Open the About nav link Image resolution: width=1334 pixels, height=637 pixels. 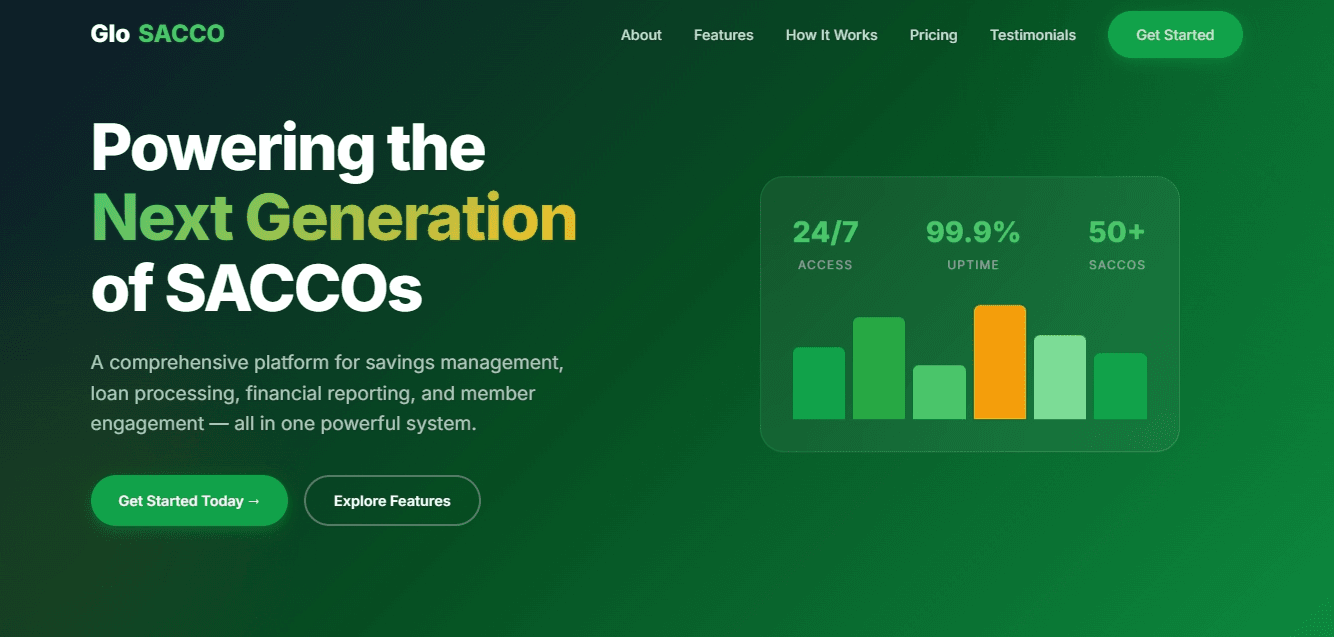pyautogui.click(x=641, y=35)
